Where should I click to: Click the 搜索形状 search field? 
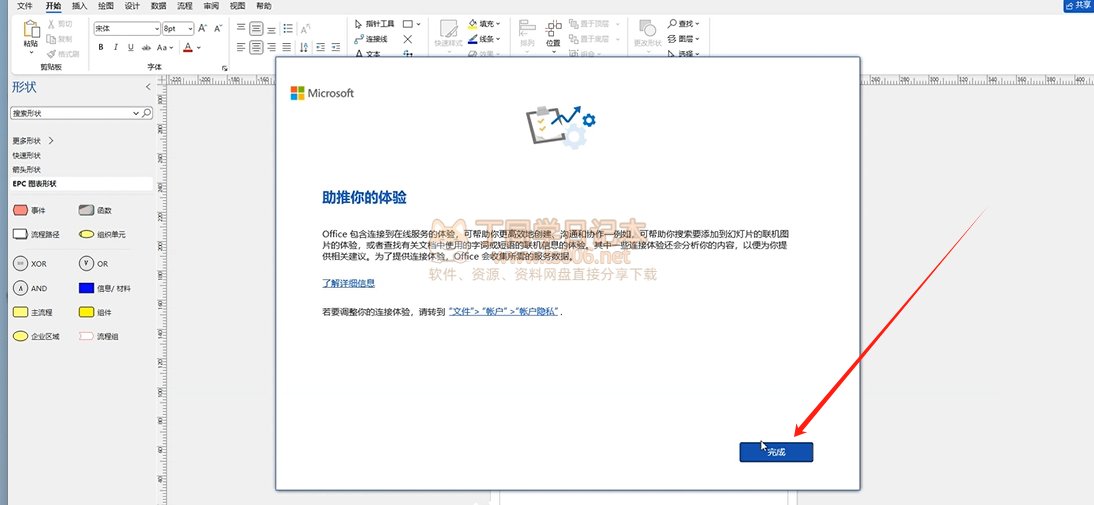pos(75,114)
